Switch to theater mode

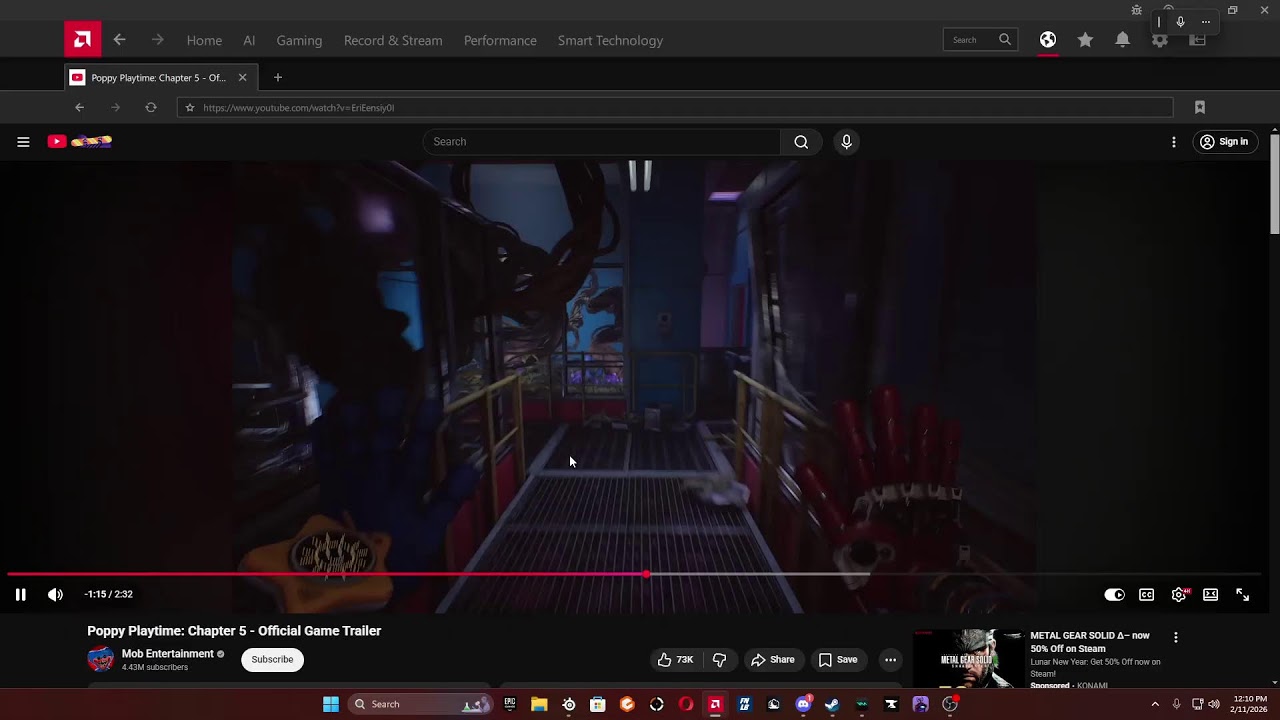(x=1211, y=594)
